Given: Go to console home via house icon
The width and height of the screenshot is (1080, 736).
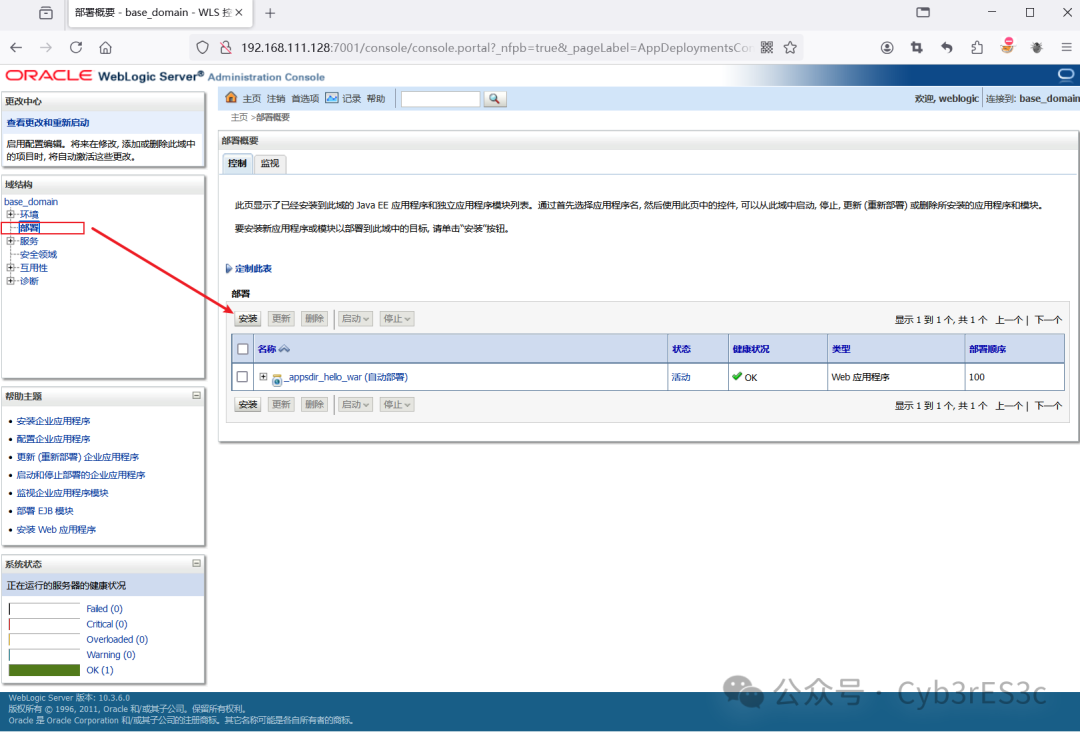Looking at the screenshot, I should [231, 98].
